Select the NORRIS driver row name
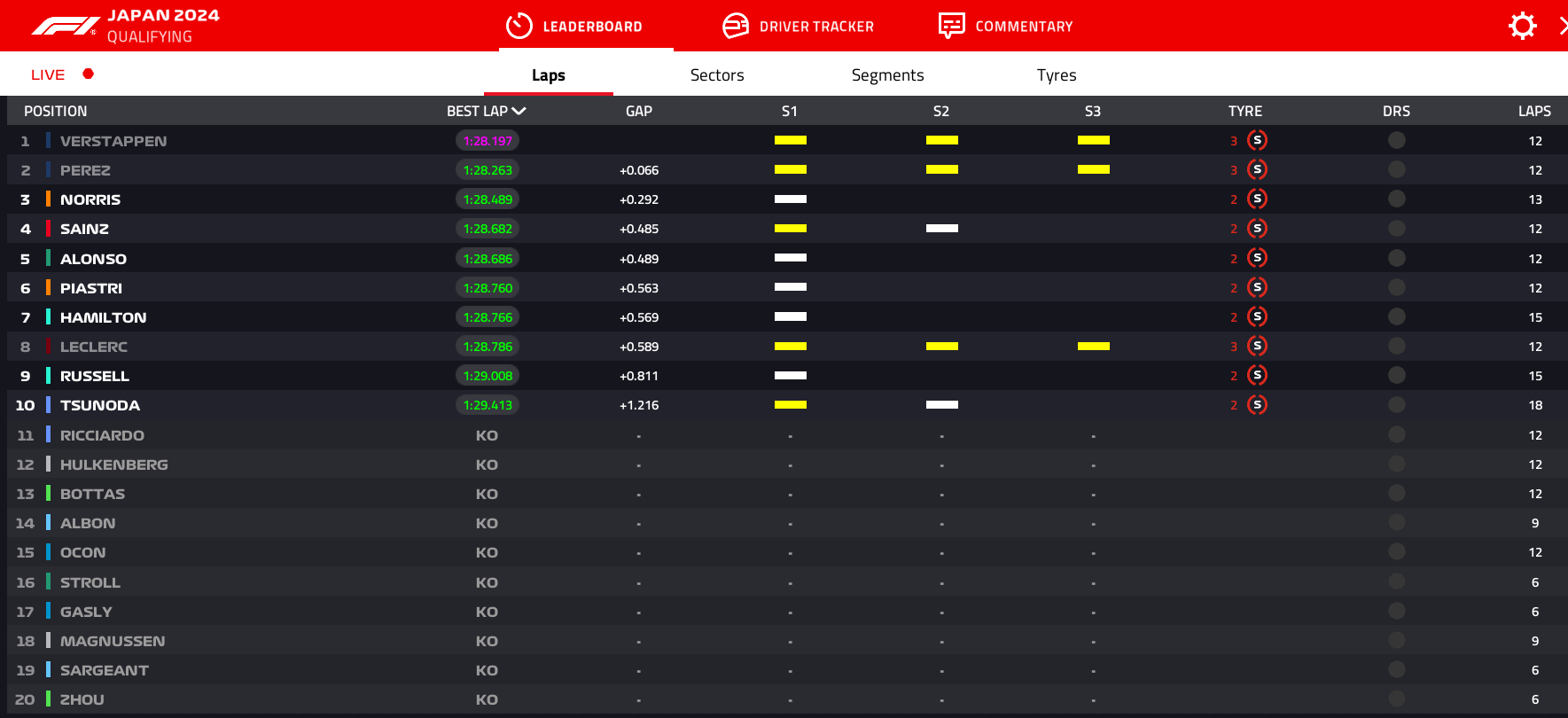 (x=90, y=199)
